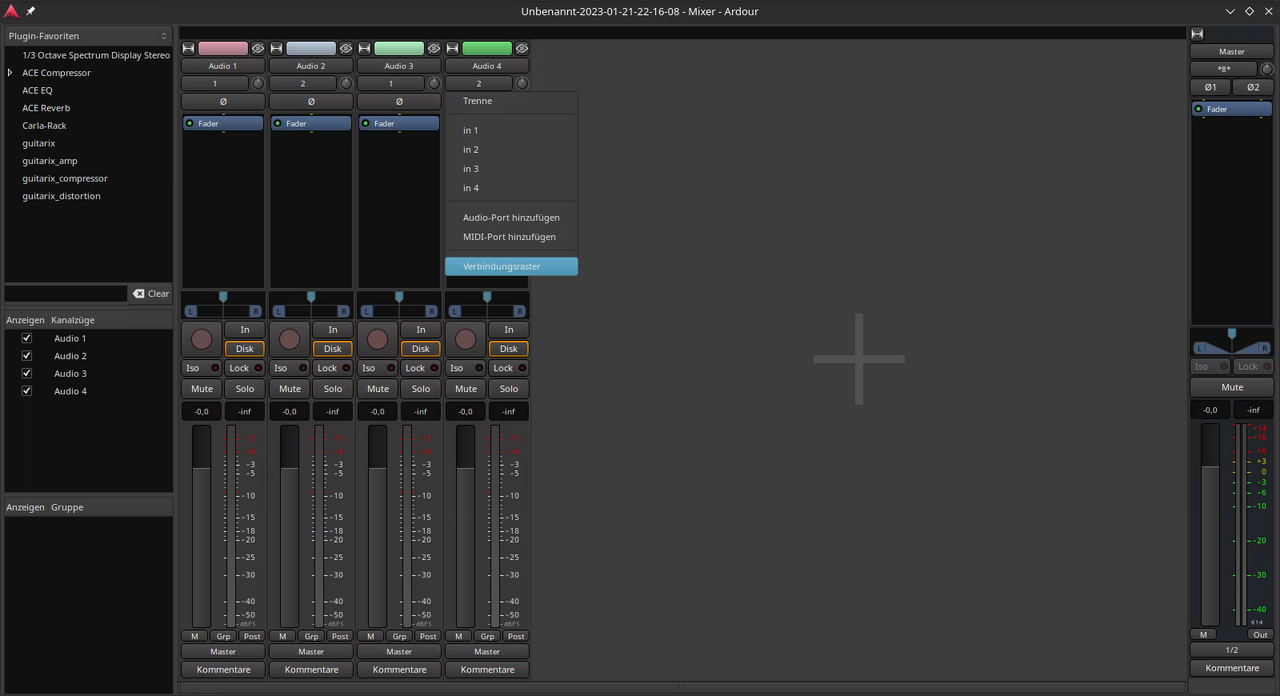Open the input selector of Audio 2
The height and width of the screenshot is (696, 1280).
click(303, 84)
